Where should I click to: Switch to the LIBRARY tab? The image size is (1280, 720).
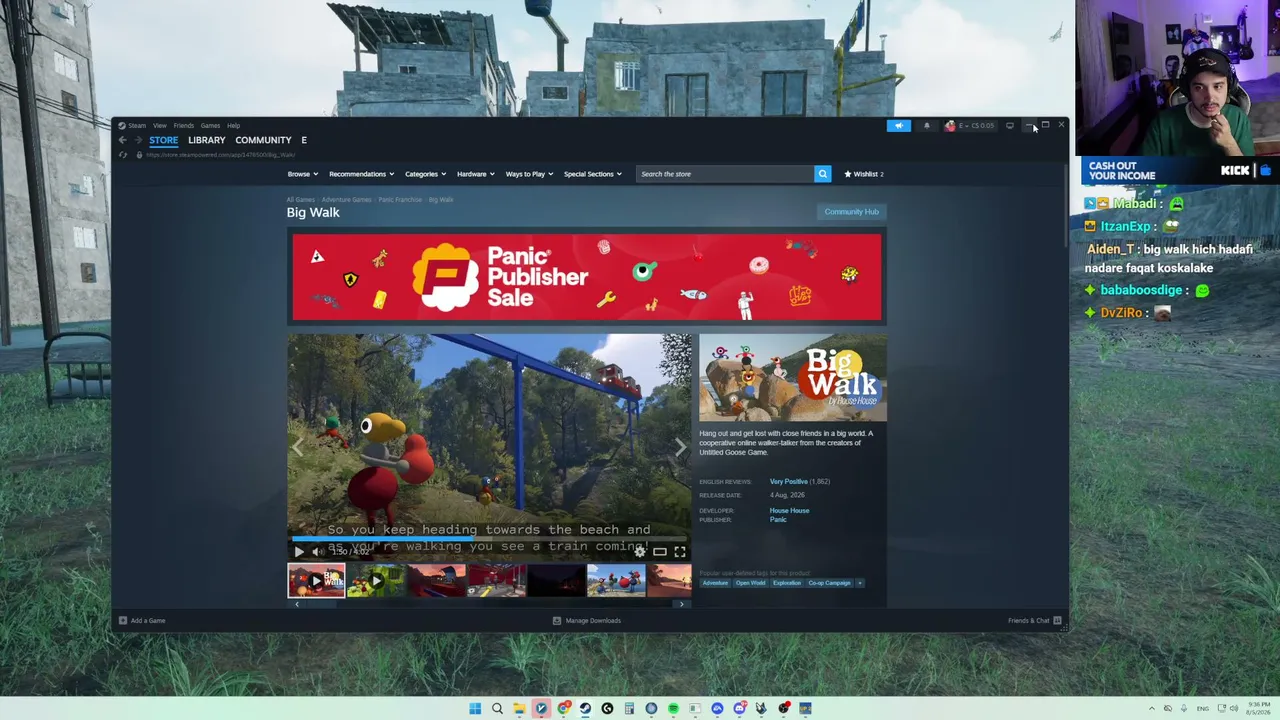[207, 140]
